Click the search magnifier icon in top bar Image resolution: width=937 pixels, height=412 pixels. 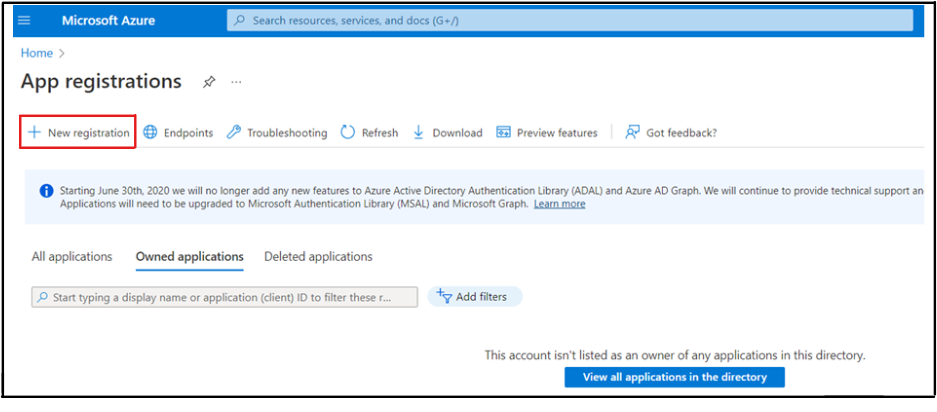[x=240, y=20]
